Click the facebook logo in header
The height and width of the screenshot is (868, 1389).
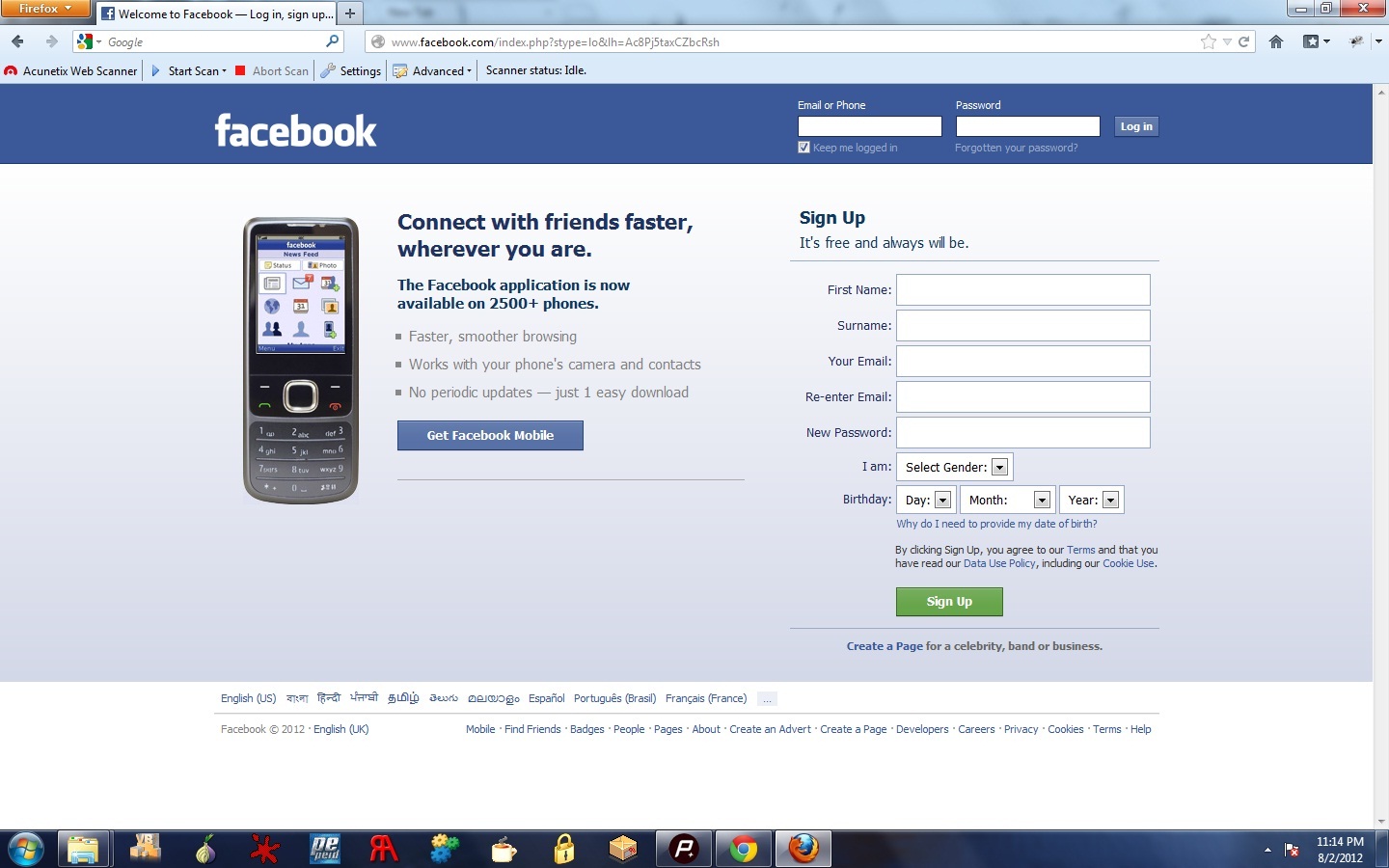pyautogui.click(x=295, y=130)
